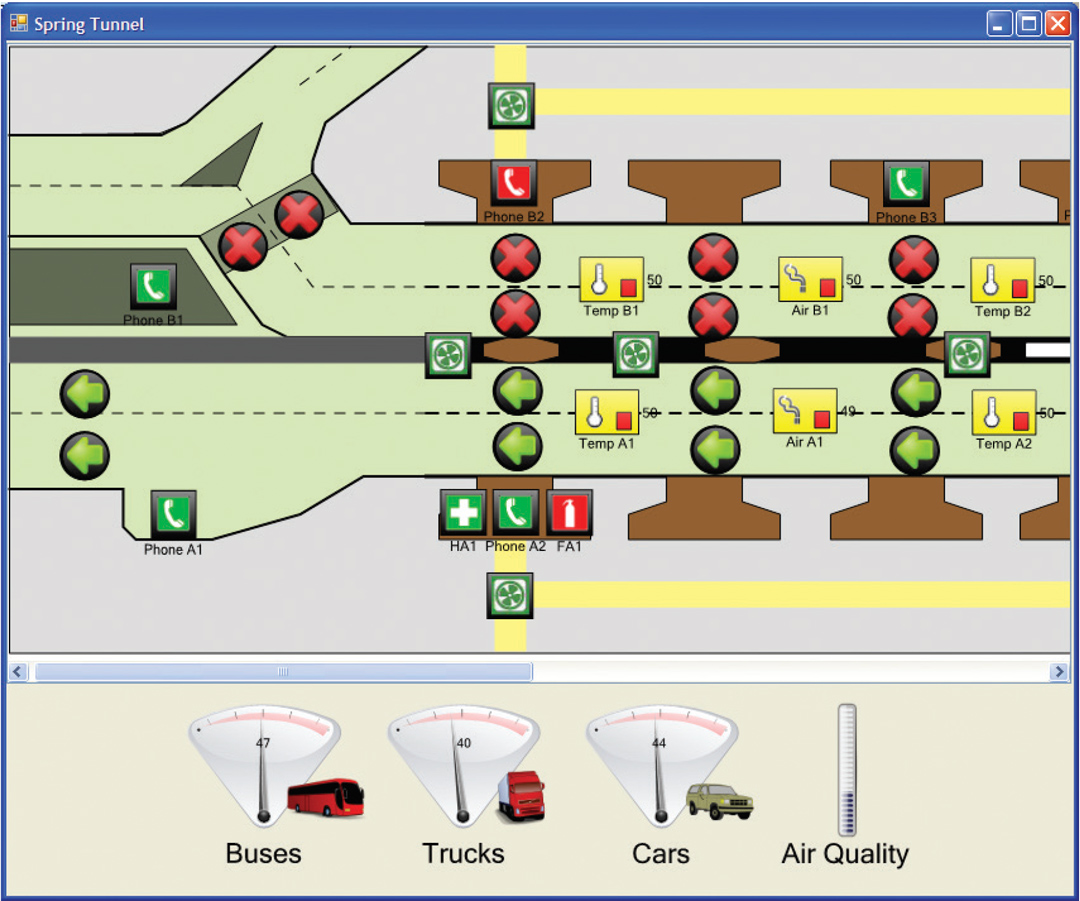Select the Phone A2 phone icon
This screenshot has width=1080, height=901.
click(516, 514)
